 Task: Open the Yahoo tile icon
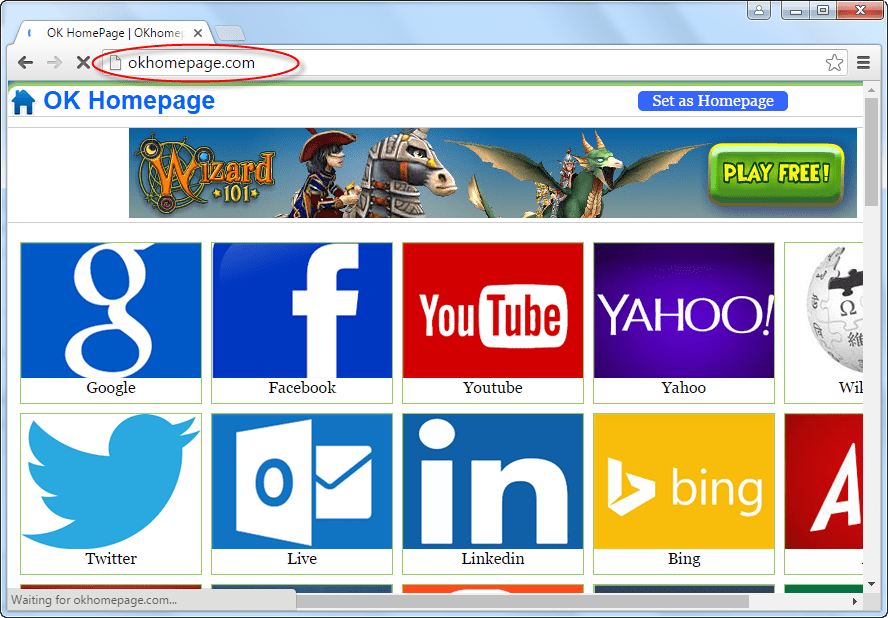click(684, 310)
